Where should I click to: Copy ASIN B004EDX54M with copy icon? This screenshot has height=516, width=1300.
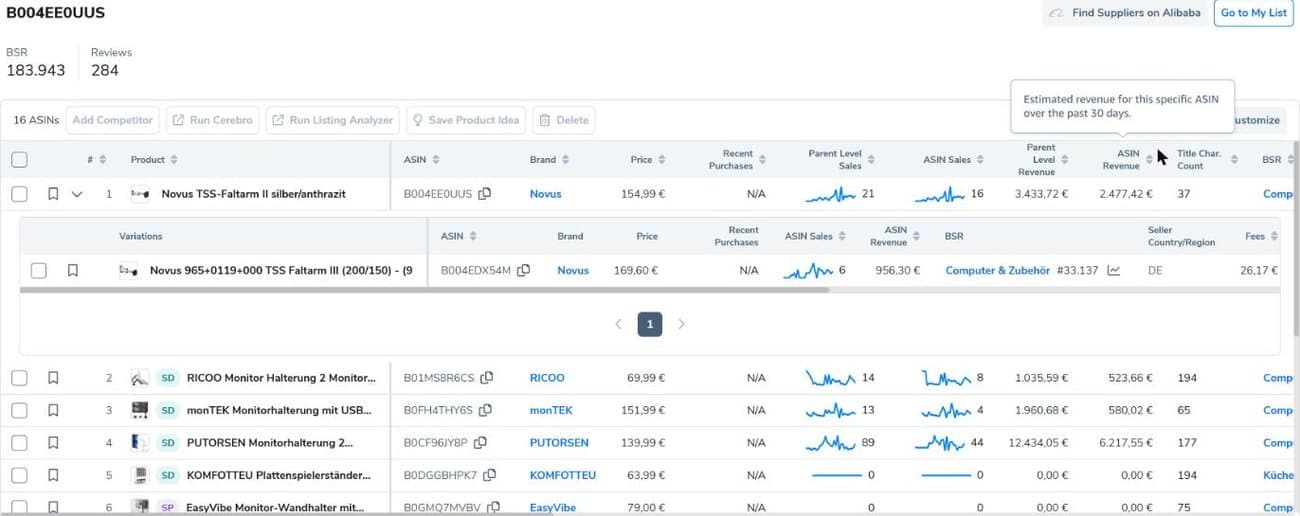point(523,270)
